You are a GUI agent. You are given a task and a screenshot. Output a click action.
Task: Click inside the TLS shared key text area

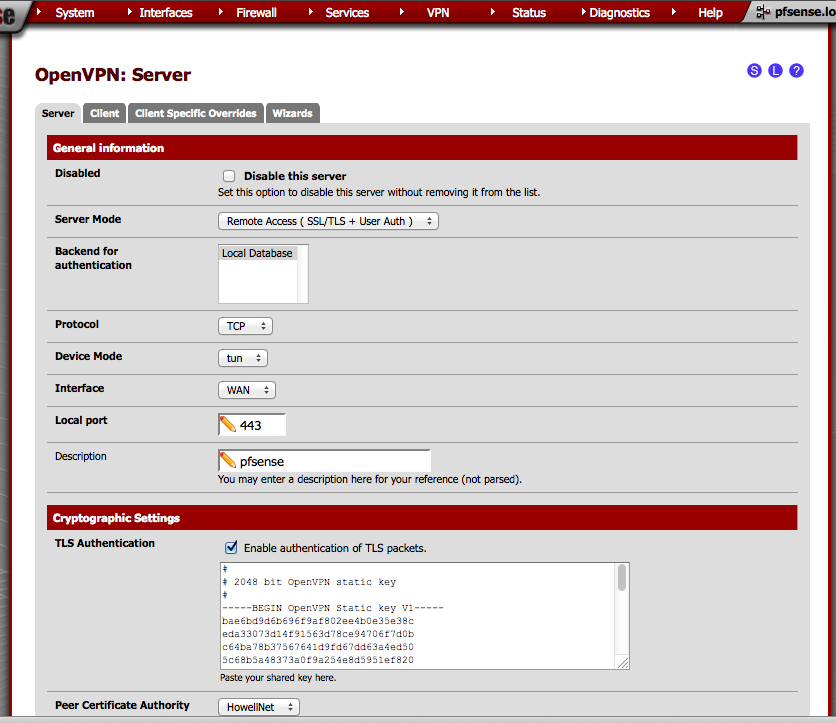[419, 615]
